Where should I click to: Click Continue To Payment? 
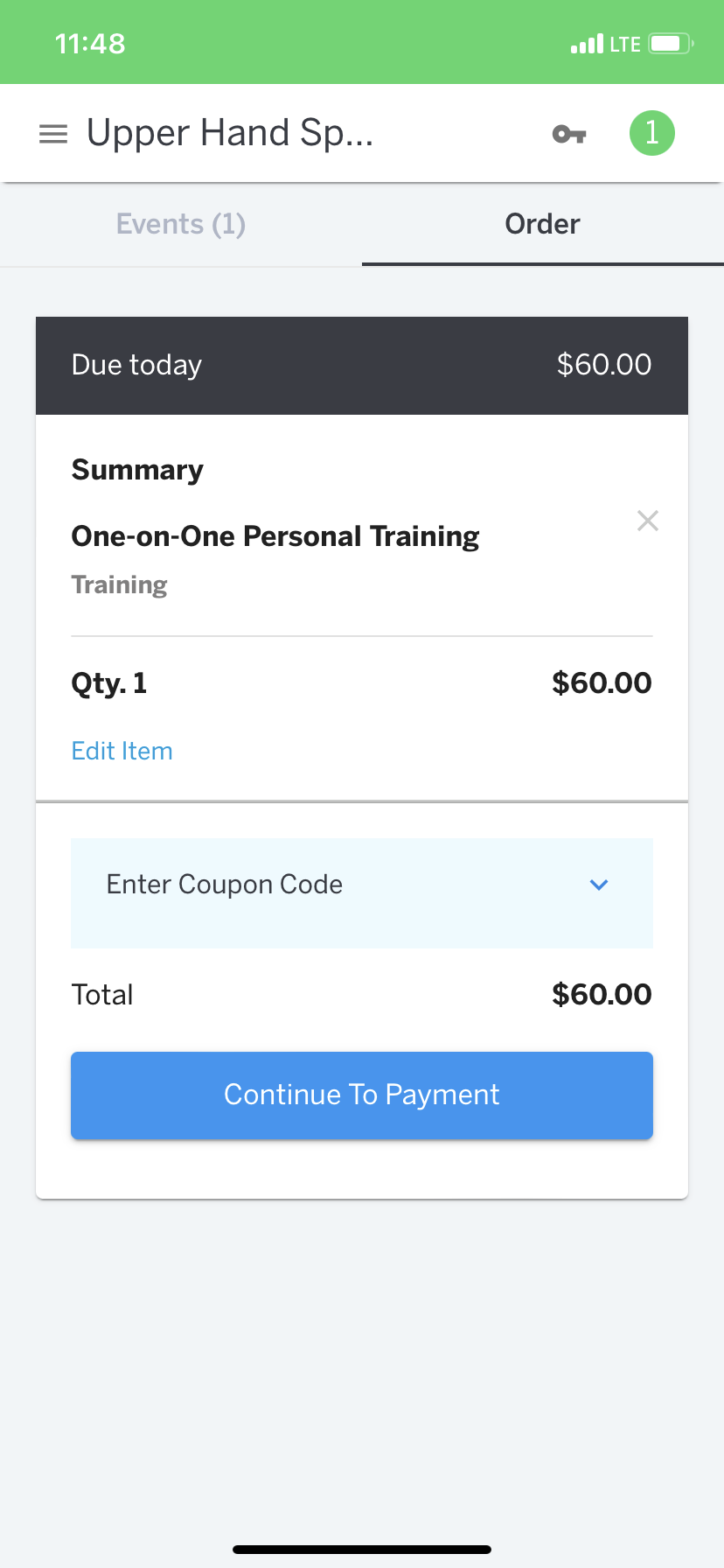[x=362, y=1095]
